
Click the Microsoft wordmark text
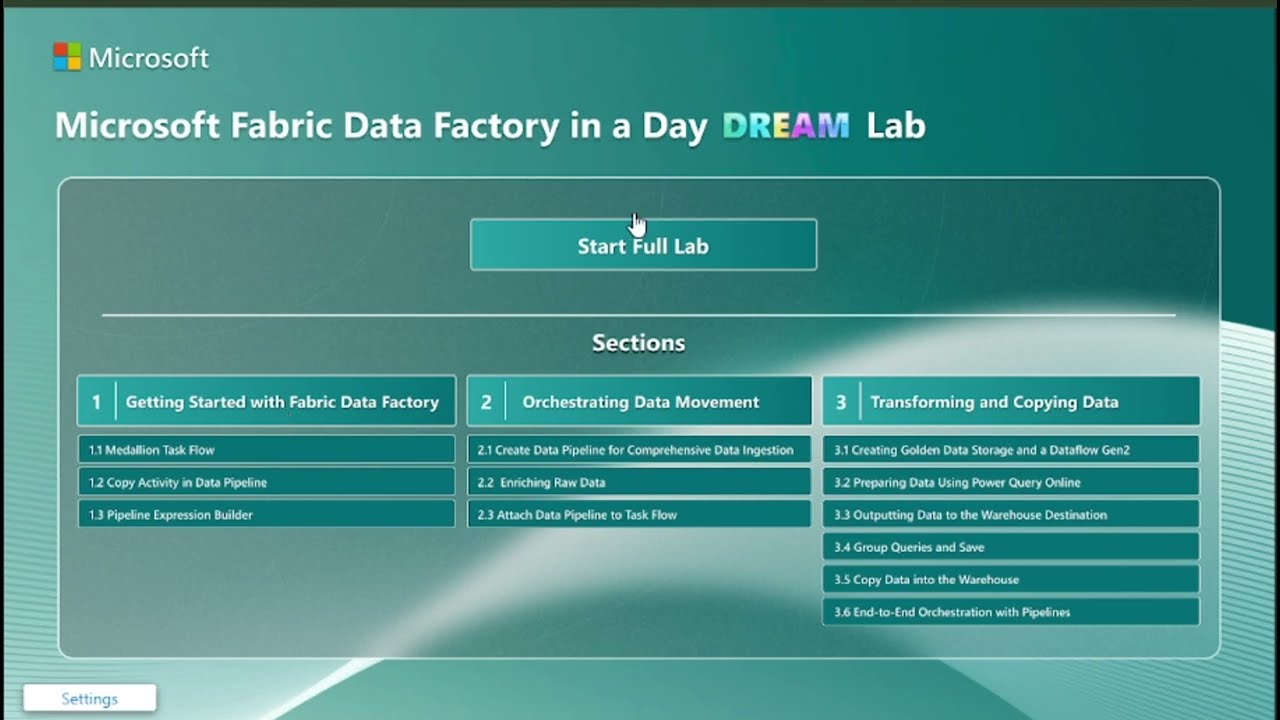[149, 58]
